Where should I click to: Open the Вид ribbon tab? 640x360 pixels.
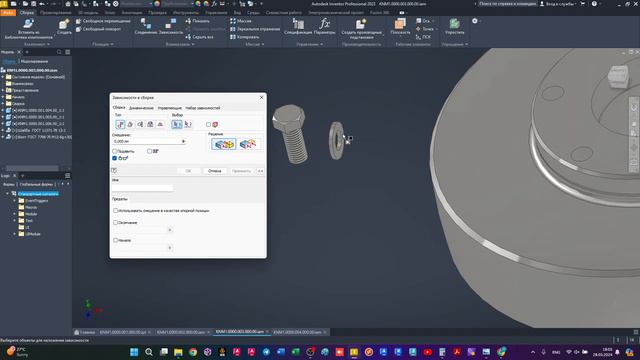[x=237, y=13]
